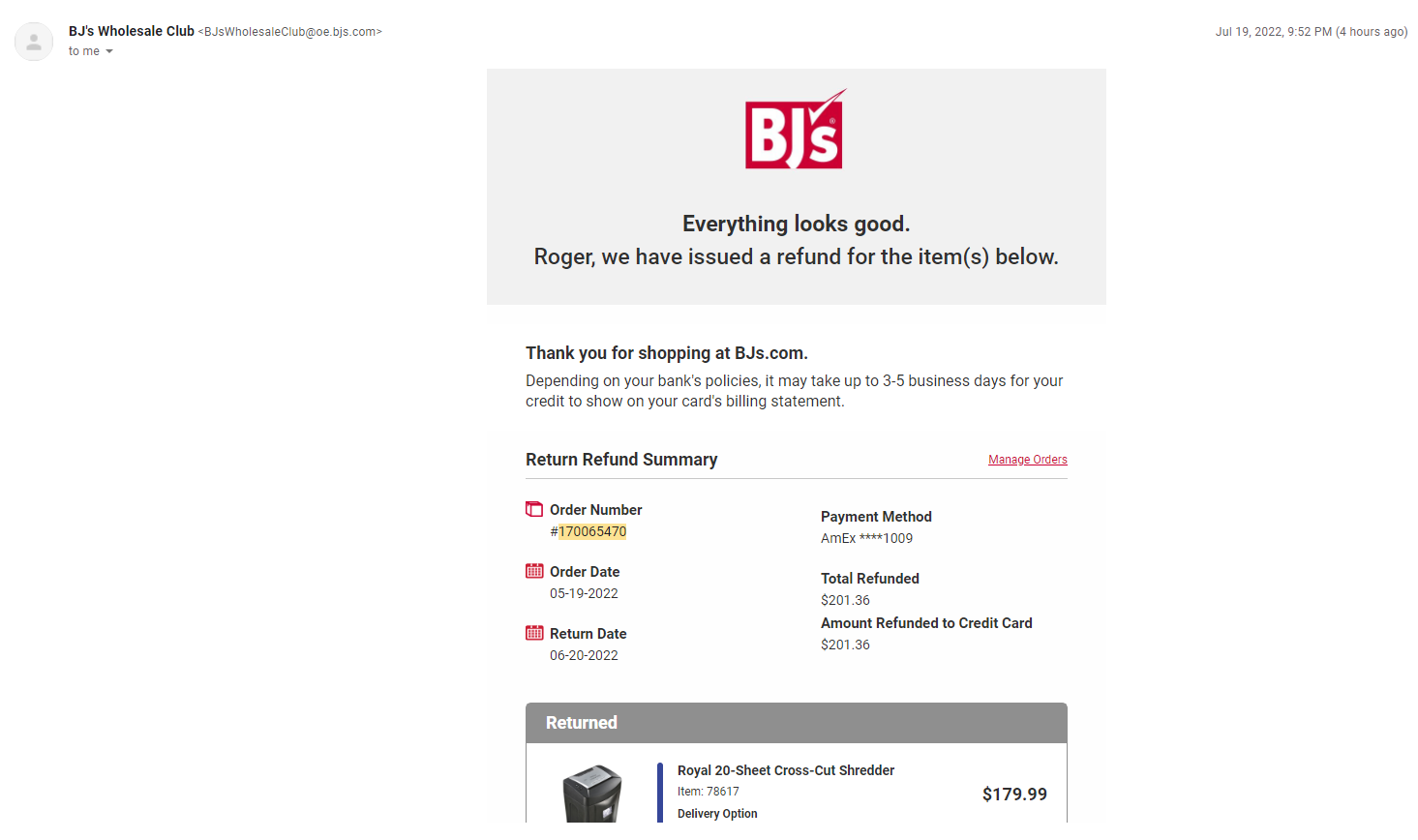This screenshot has height=840, width=1418.
Task: Click the shredder product thumbnail
Action: 592,794
